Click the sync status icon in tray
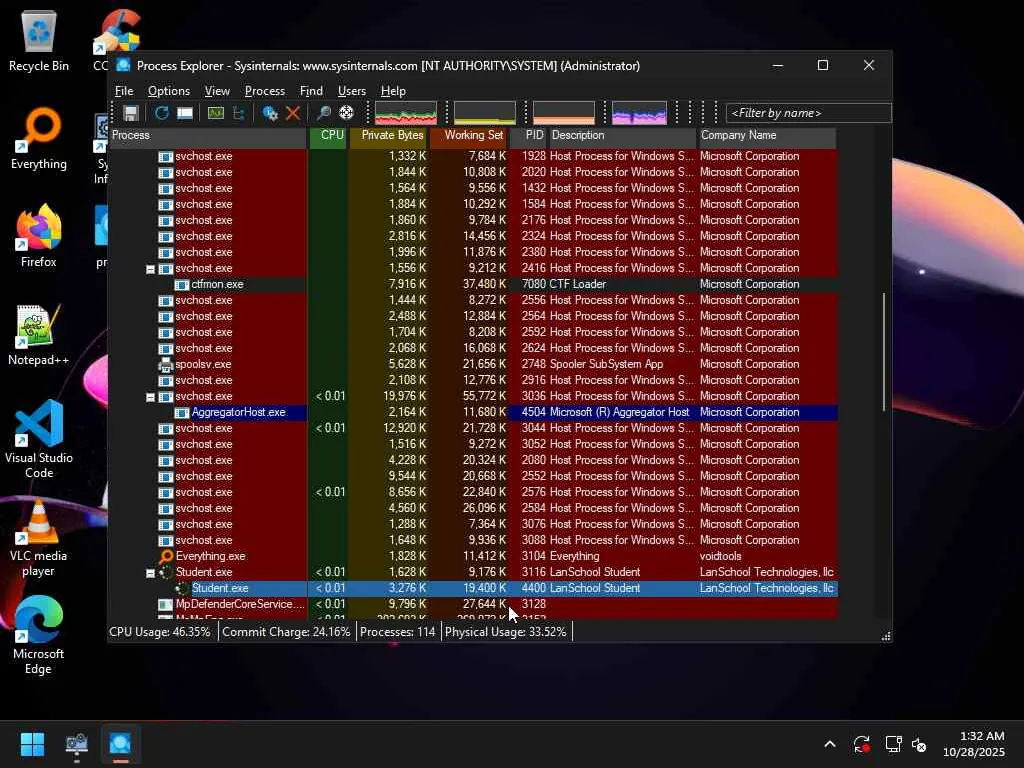1024x768 pixels. coord(861,744)
